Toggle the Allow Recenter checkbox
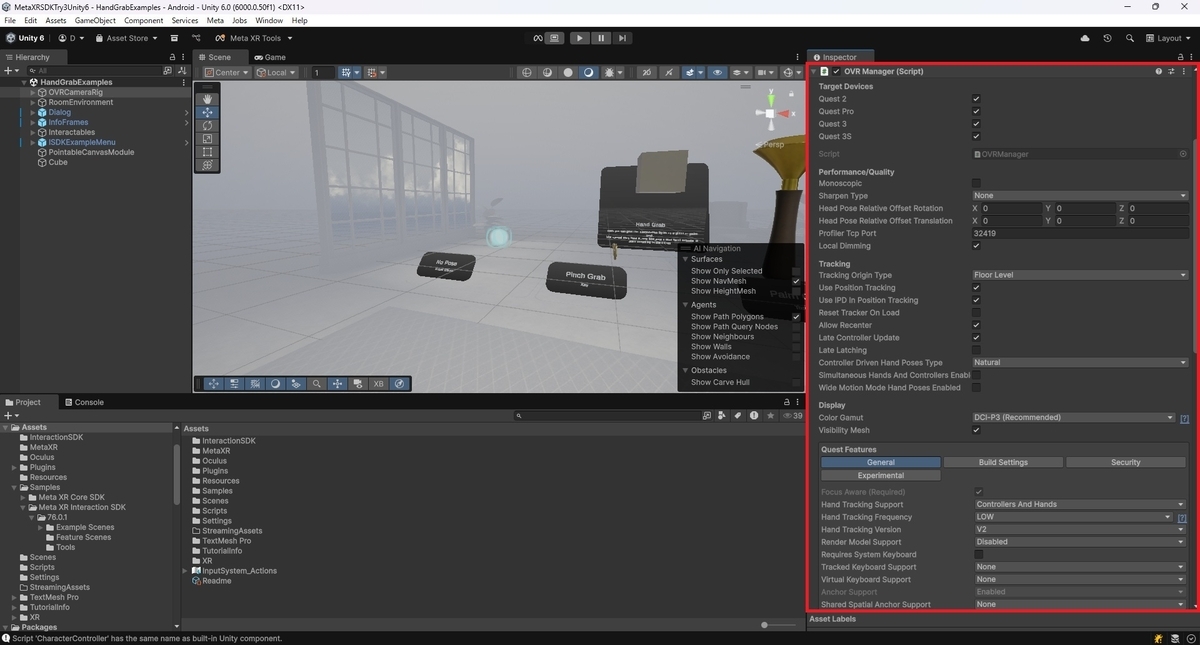1200x645 pixels. (976, 325)
